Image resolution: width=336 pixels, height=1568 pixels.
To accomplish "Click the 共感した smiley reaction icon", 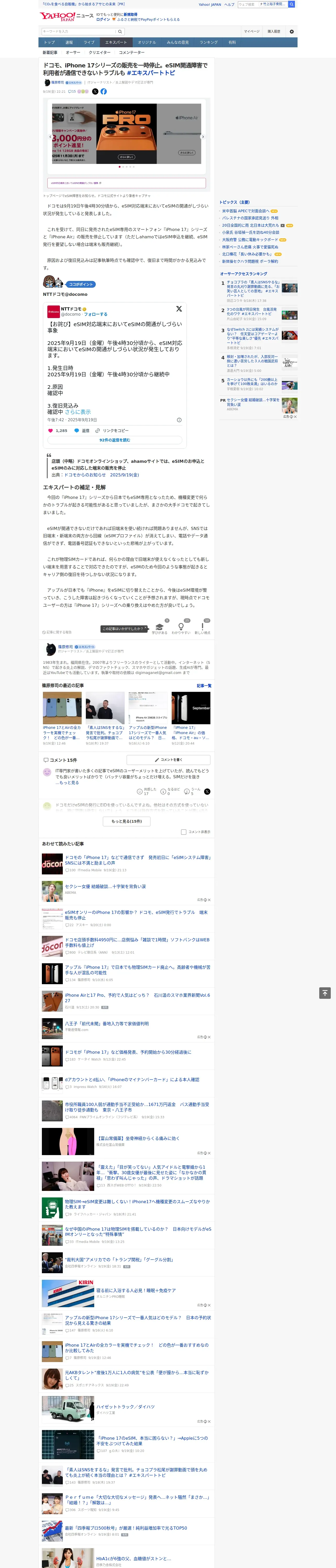I will click(x=140, y=791).
